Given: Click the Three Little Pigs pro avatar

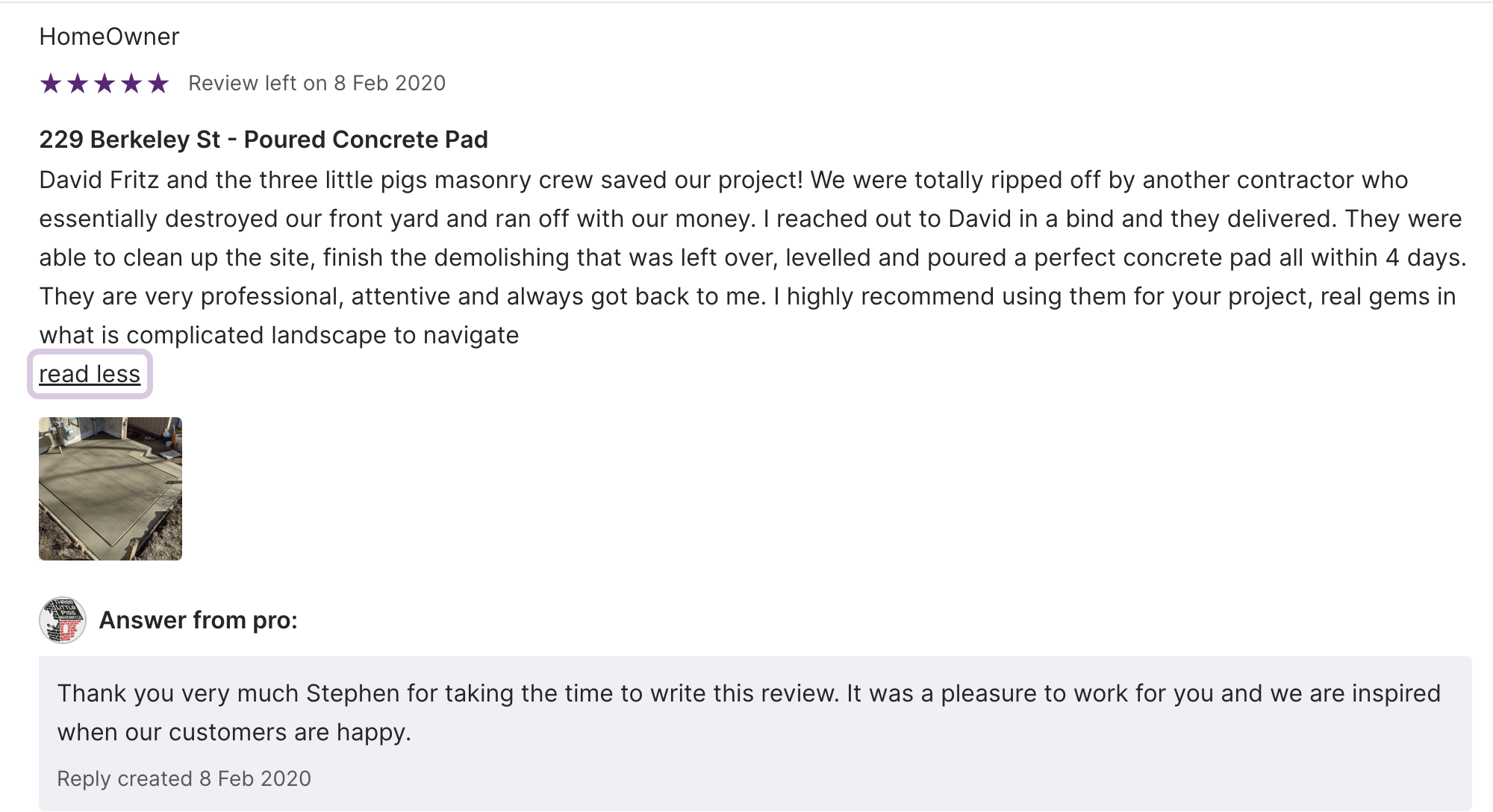Looking at the screenshot, I should [x=63, y=620].
